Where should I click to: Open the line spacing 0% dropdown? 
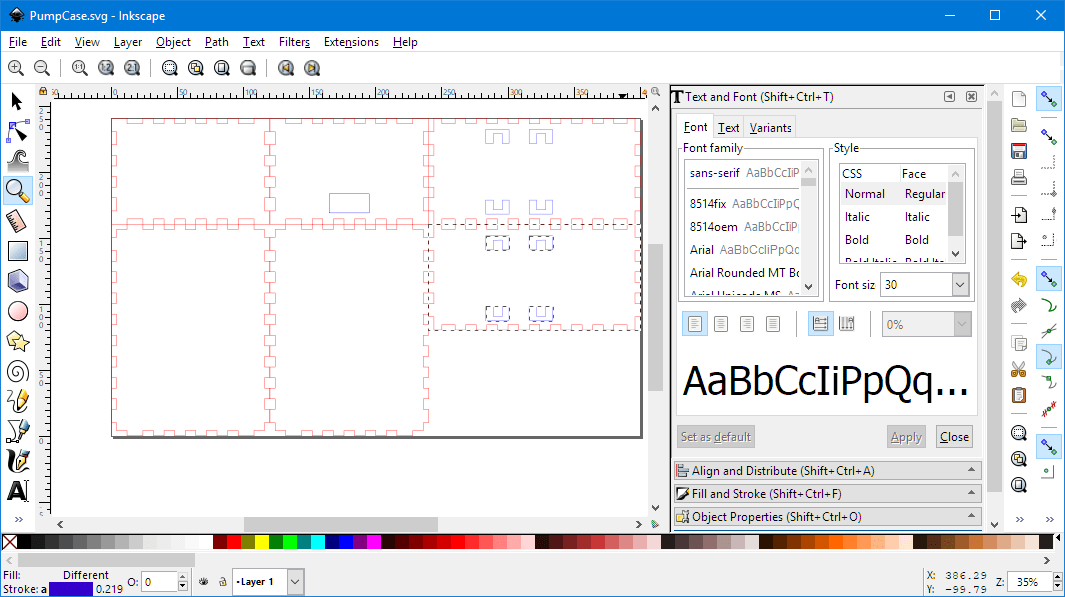coord(961,325)
